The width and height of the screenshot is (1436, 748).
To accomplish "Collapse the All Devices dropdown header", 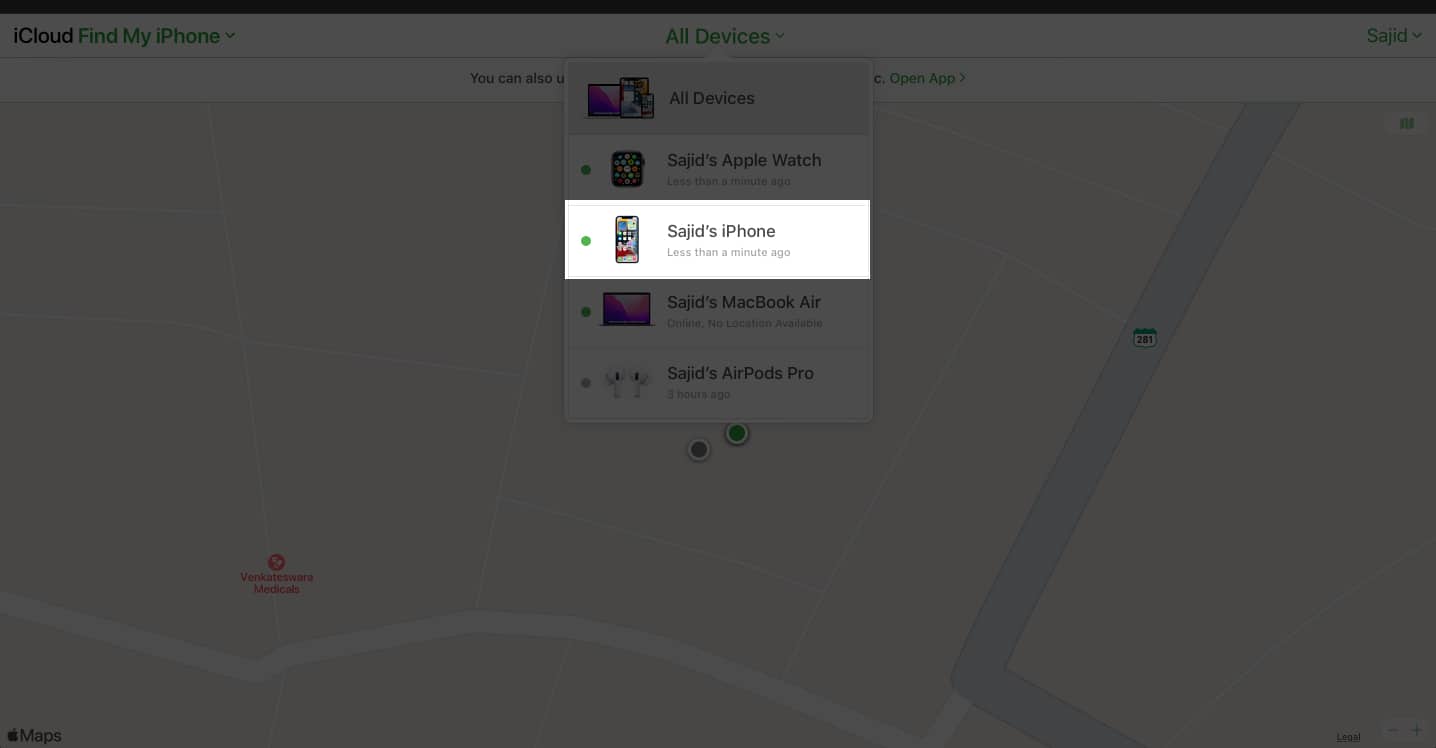I will tap(725, 36).
